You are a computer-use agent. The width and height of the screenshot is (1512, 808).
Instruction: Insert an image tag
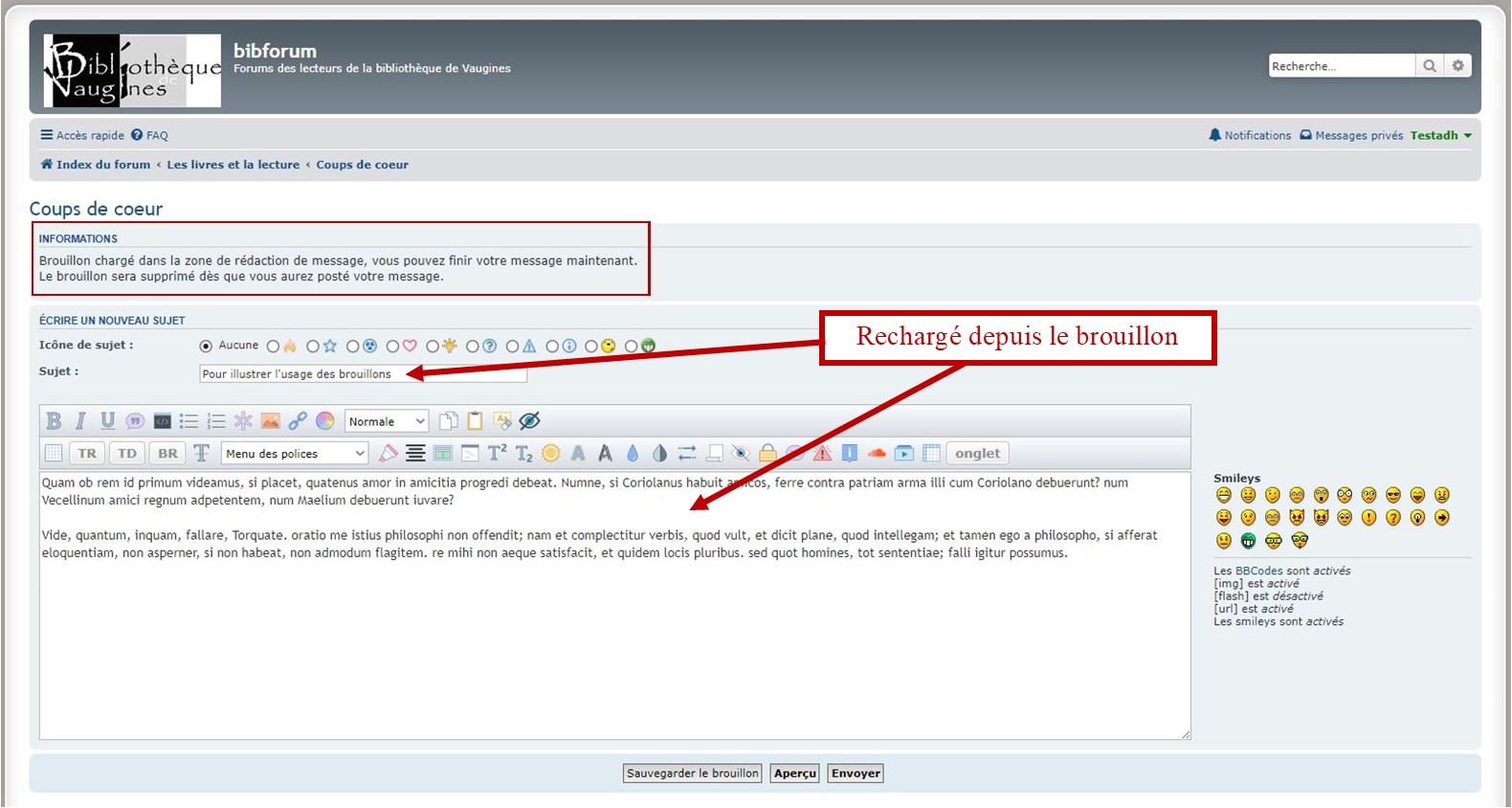click(x=271, y=421)
